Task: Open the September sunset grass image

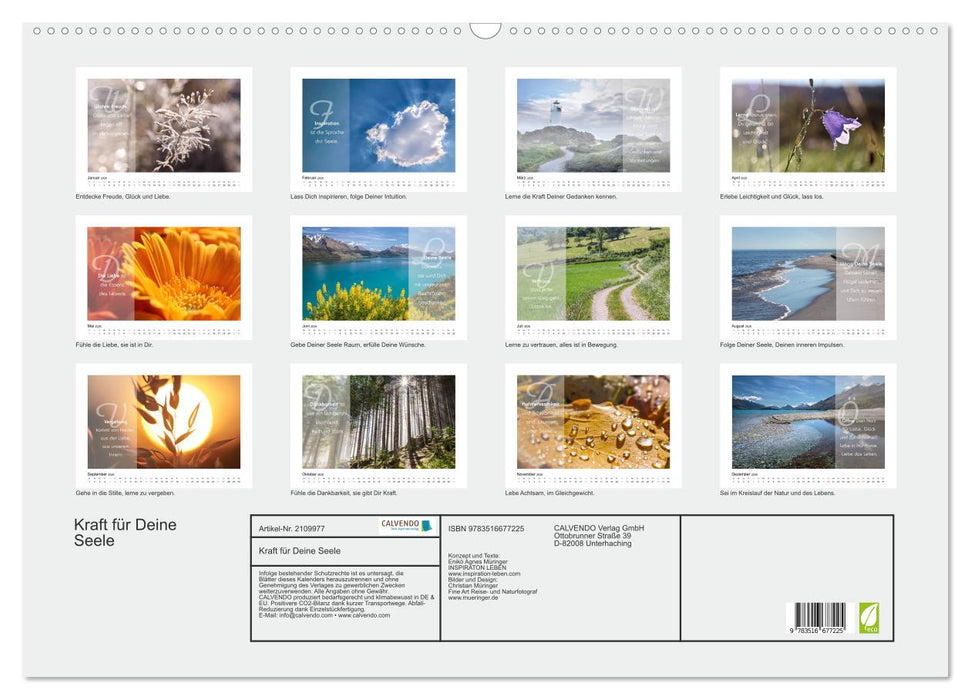Action: click(164, 422)
